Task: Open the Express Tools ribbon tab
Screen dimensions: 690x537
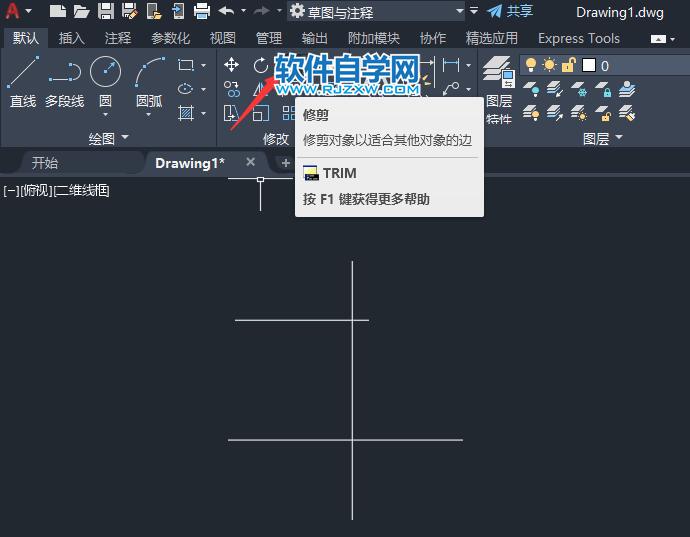Action: tap(579, 38)
